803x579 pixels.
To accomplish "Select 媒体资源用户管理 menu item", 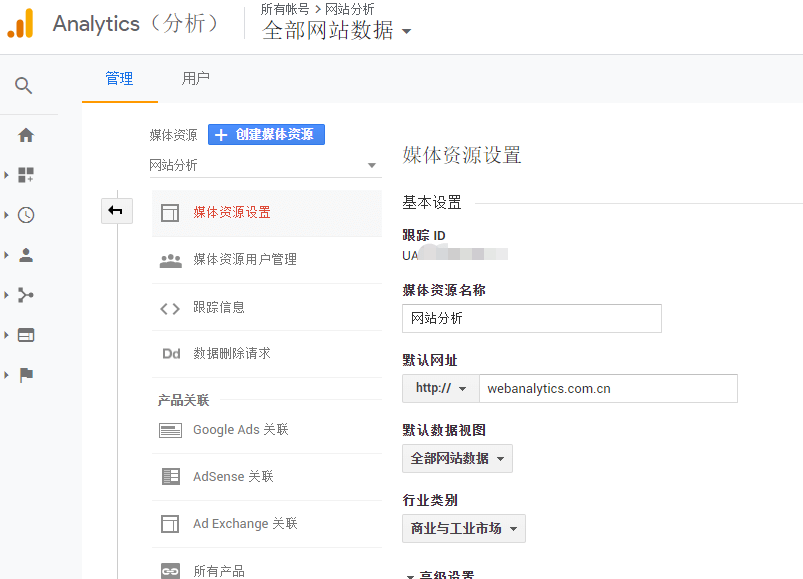I will click(267, 260).
